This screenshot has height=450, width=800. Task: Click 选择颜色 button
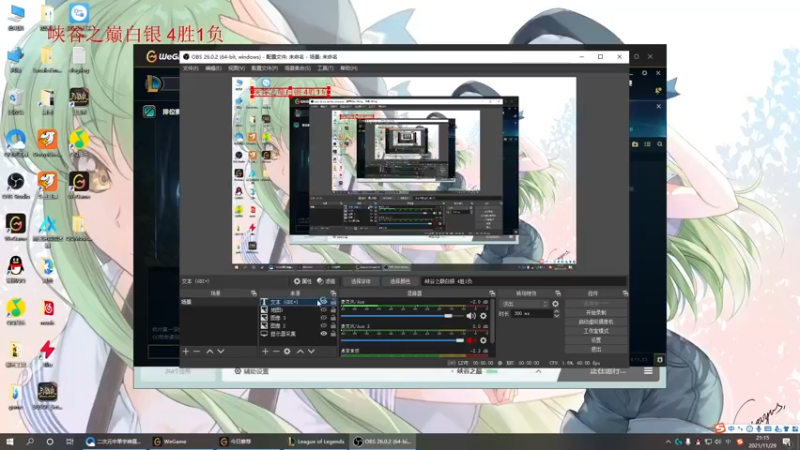click(400, 281)
